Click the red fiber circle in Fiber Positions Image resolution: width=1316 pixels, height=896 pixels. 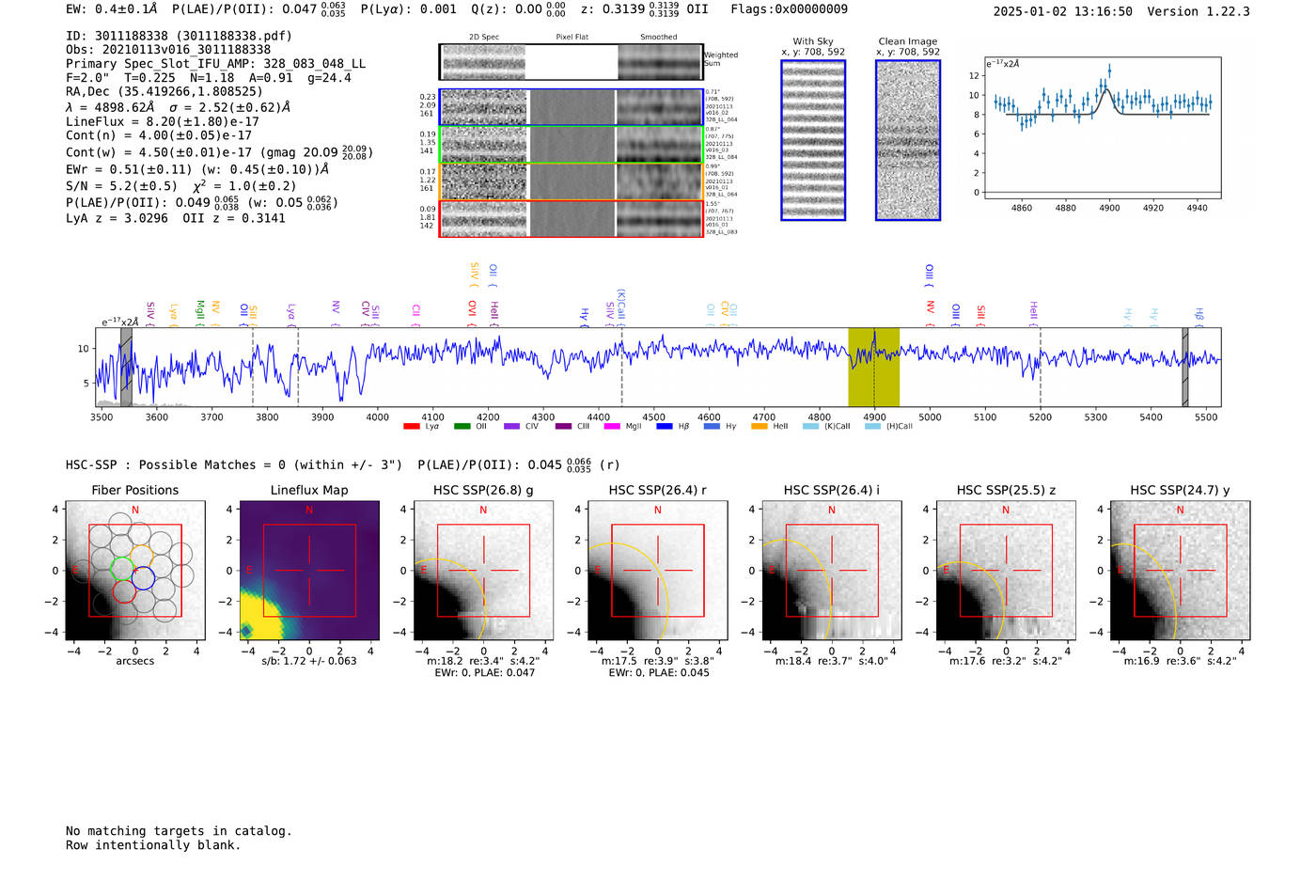(124, 591)
